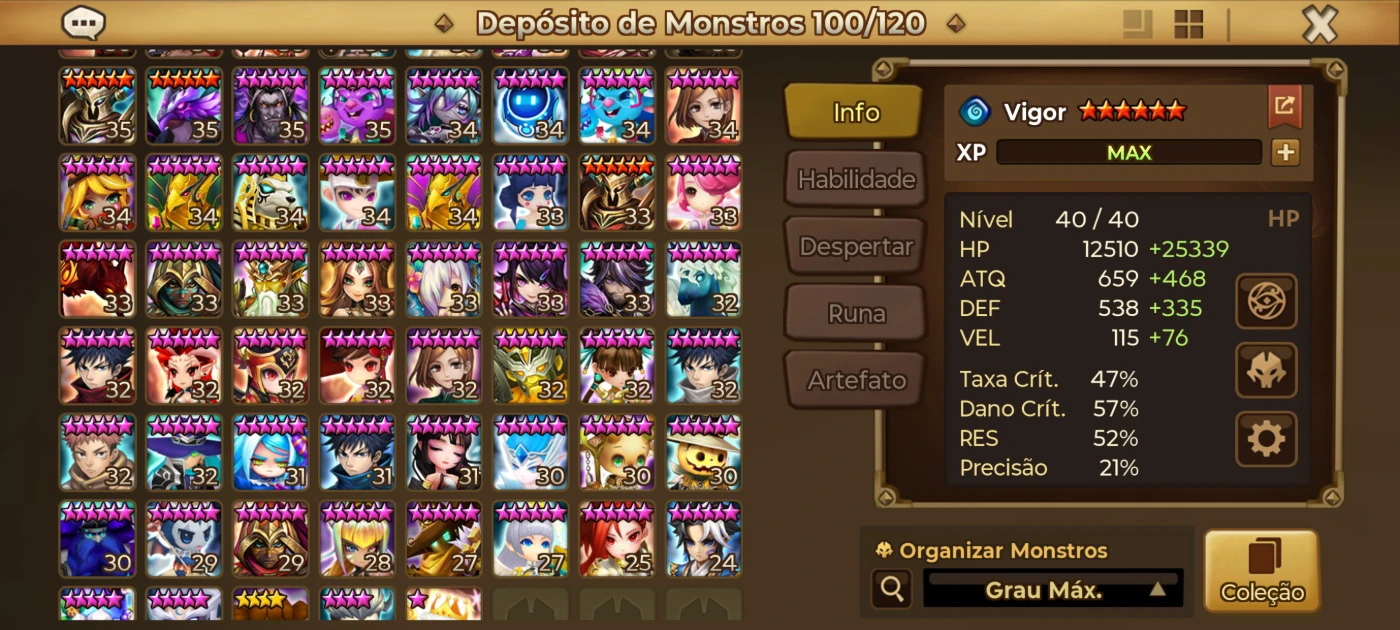Open the Runa tab
This screenshot has height=630, width=1400.
[x=855, y=313]
